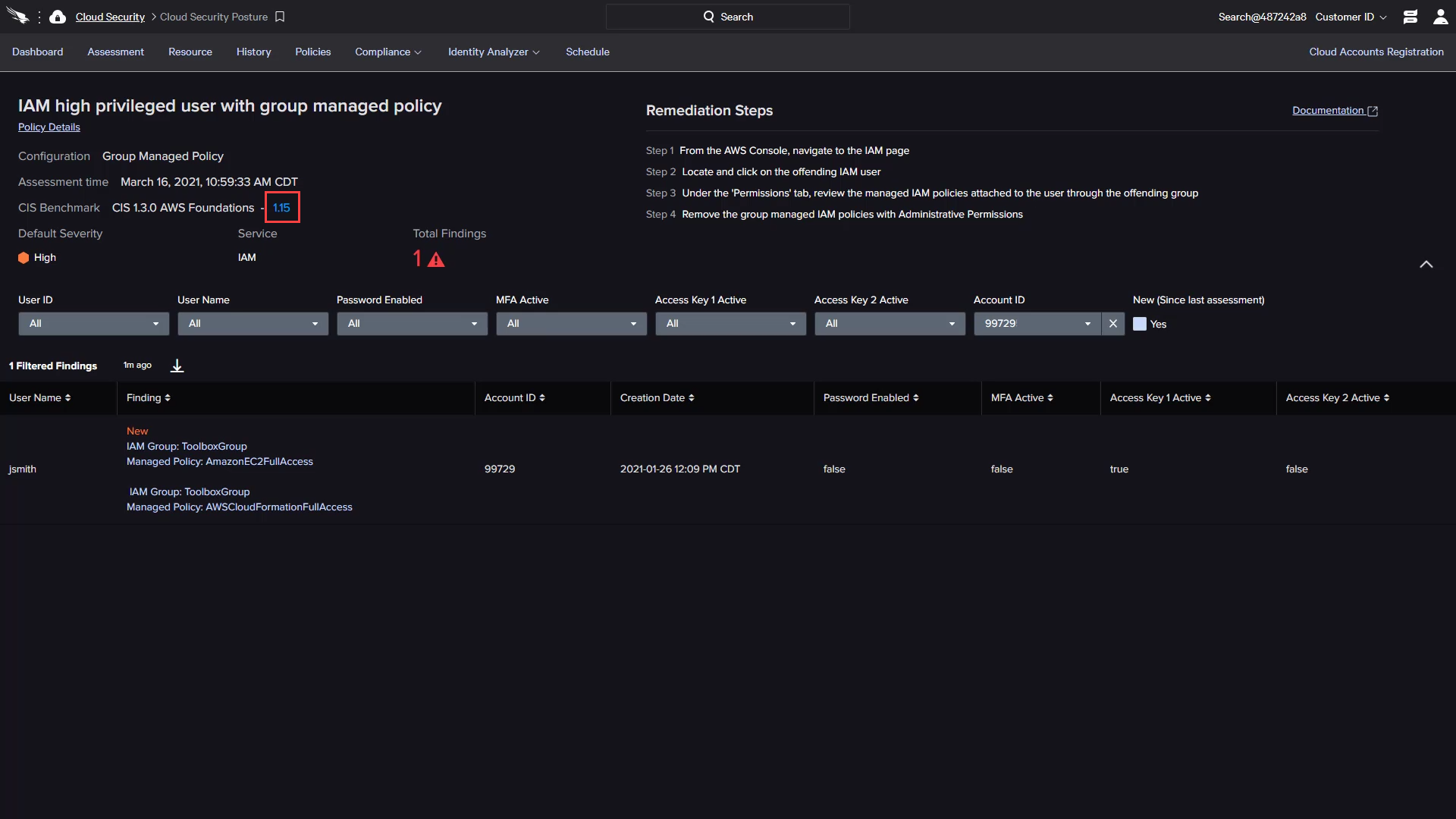Sort by Password Enabled column arrows
This screenshot has width=1456, height=819.
[916, 398]
